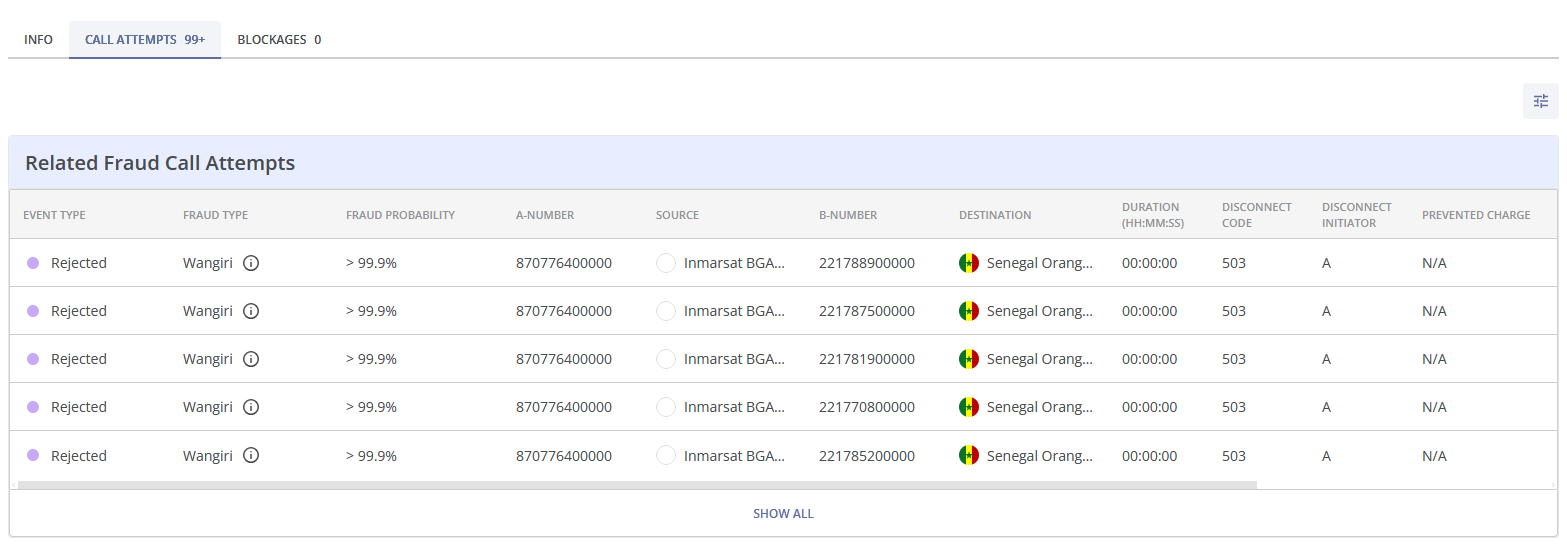Click B-number 221781900000
The width and height of the screenshot is (1567, 544).
867,359
